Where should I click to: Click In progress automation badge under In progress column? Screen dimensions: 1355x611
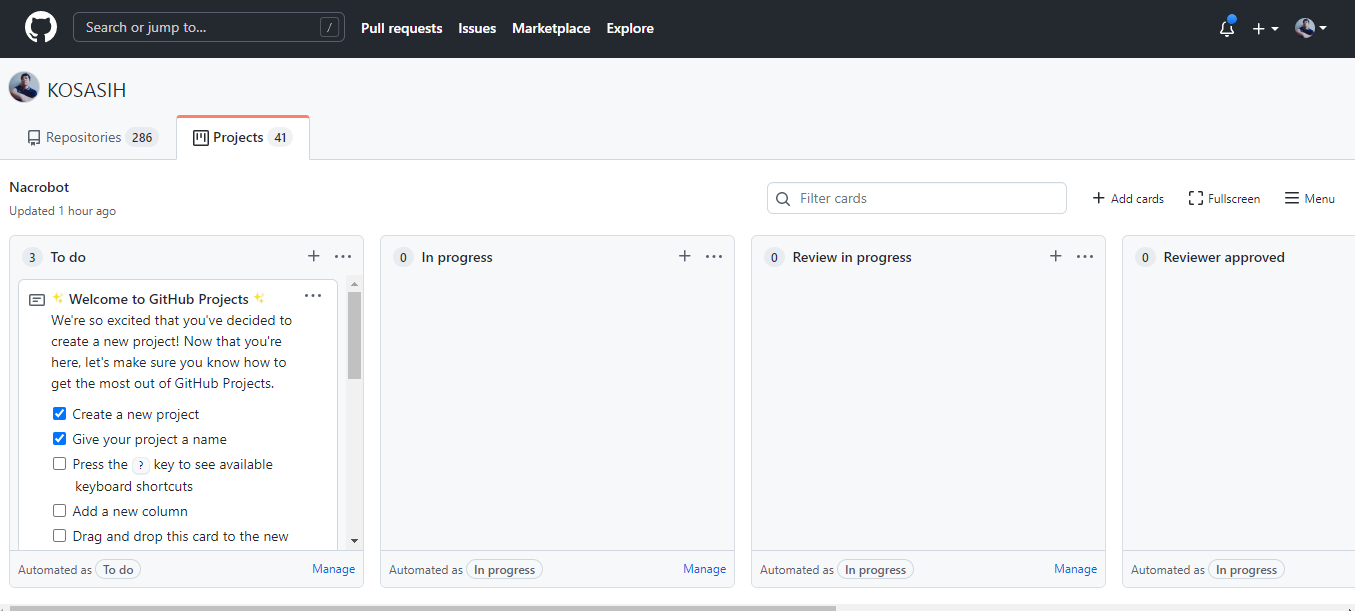504,570
